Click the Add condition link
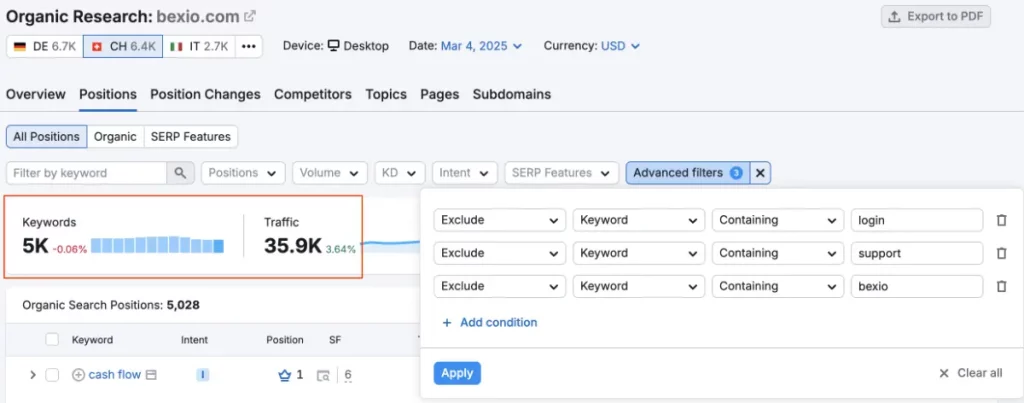Screen dimensions: 1024x403 click(x=490, y=322)
